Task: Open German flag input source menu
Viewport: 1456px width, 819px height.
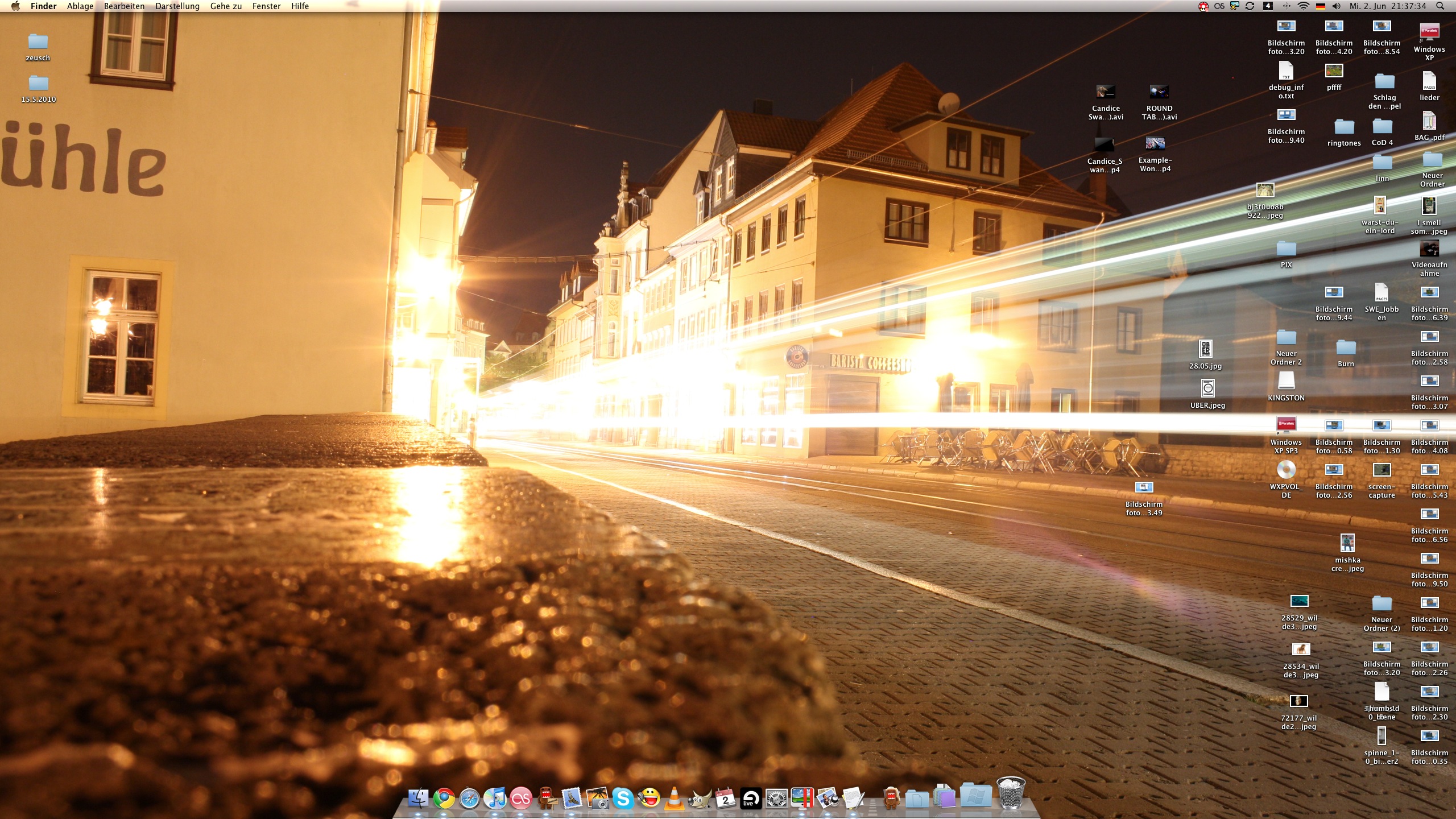Action: coord(1320,6)
